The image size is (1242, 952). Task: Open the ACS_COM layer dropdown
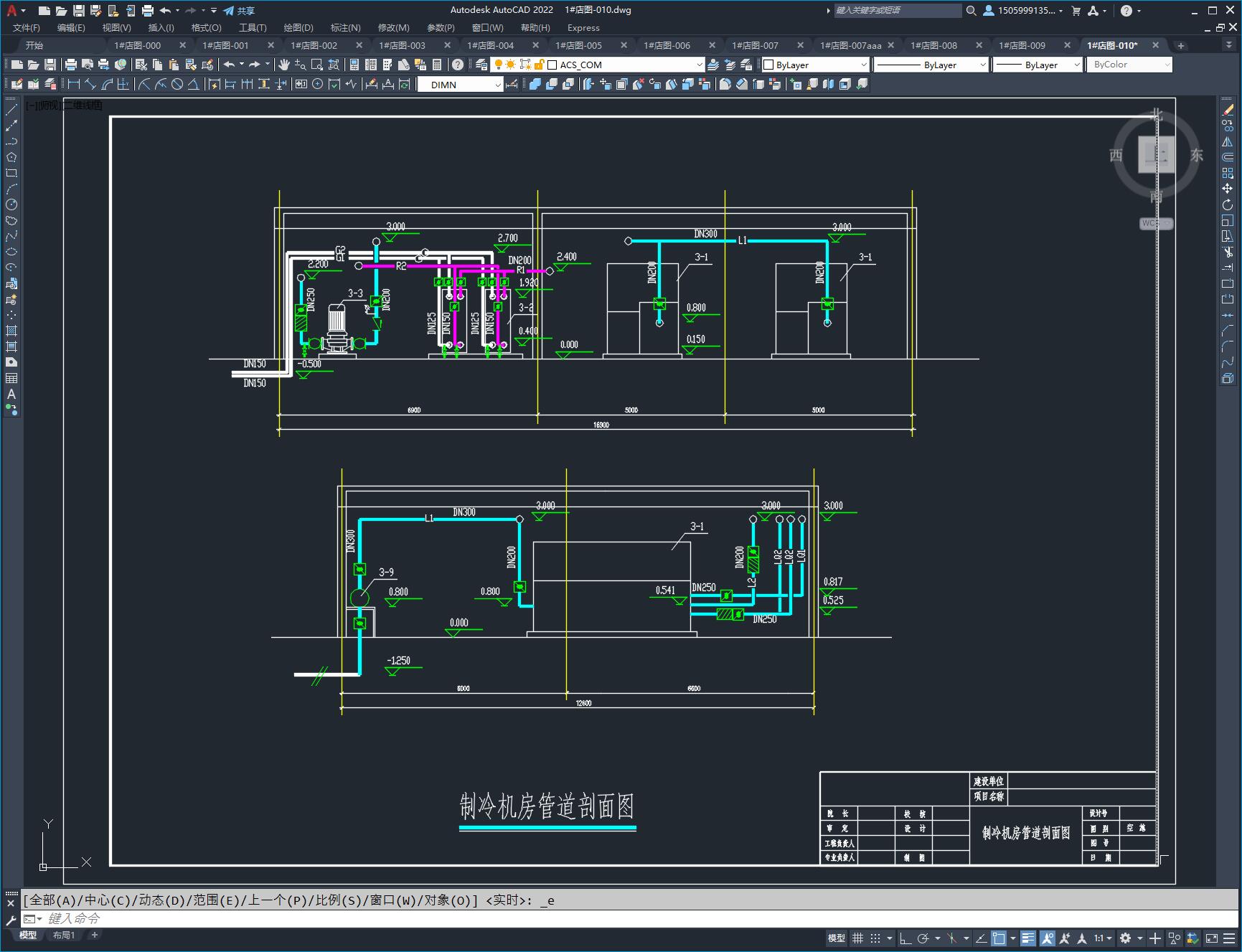point(700,65)
